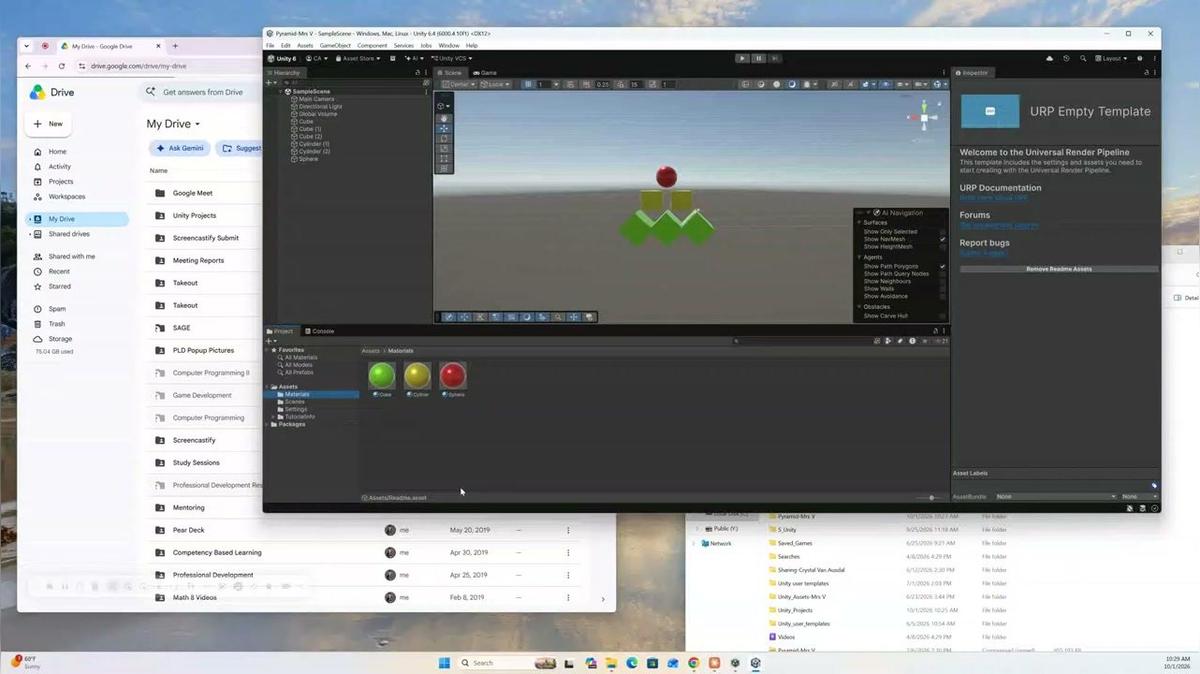The width and height of the screenshot is (1200, 674).
Task: Select the Transform tool in Scene view
Action: 444,168
